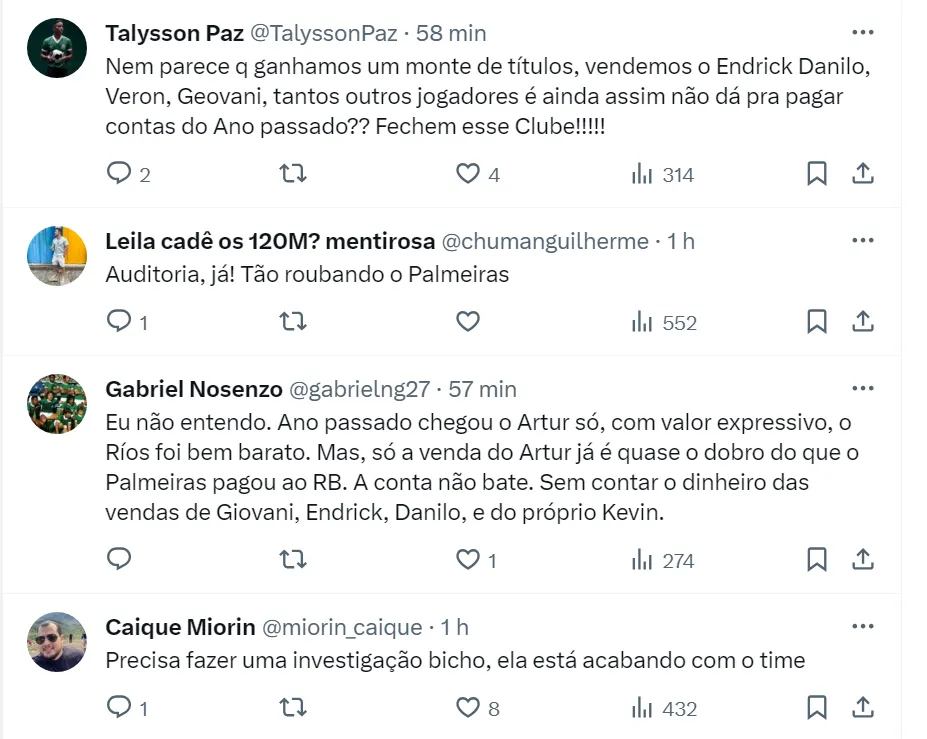Open Gabriel Nosenzo's profile name link
The width and height of the screenshot is (927, 739).
point(193,389)
